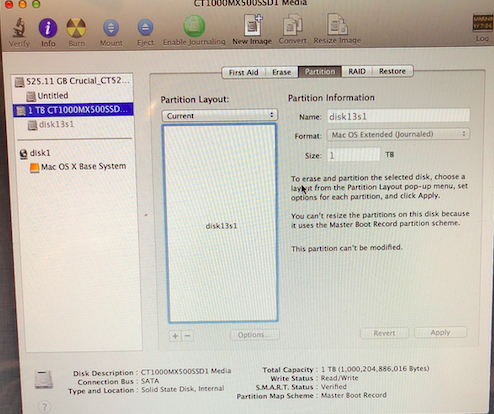Click the yellow minimize window button
The image size is (494, 414).
pos(22,4)
